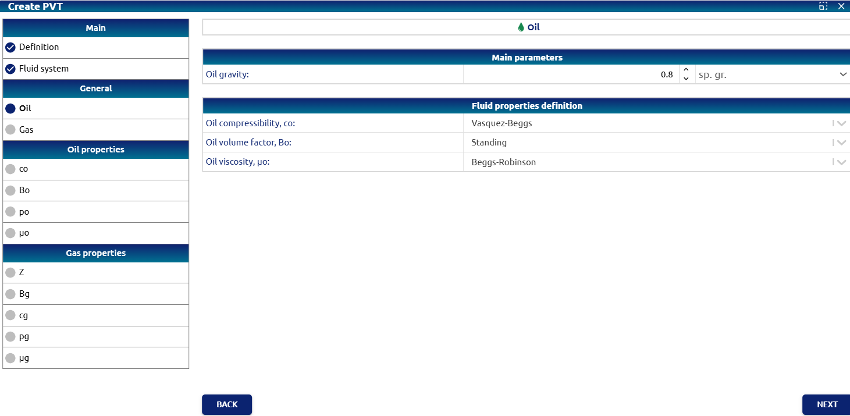Click the grey circle beside Gas

10,129
